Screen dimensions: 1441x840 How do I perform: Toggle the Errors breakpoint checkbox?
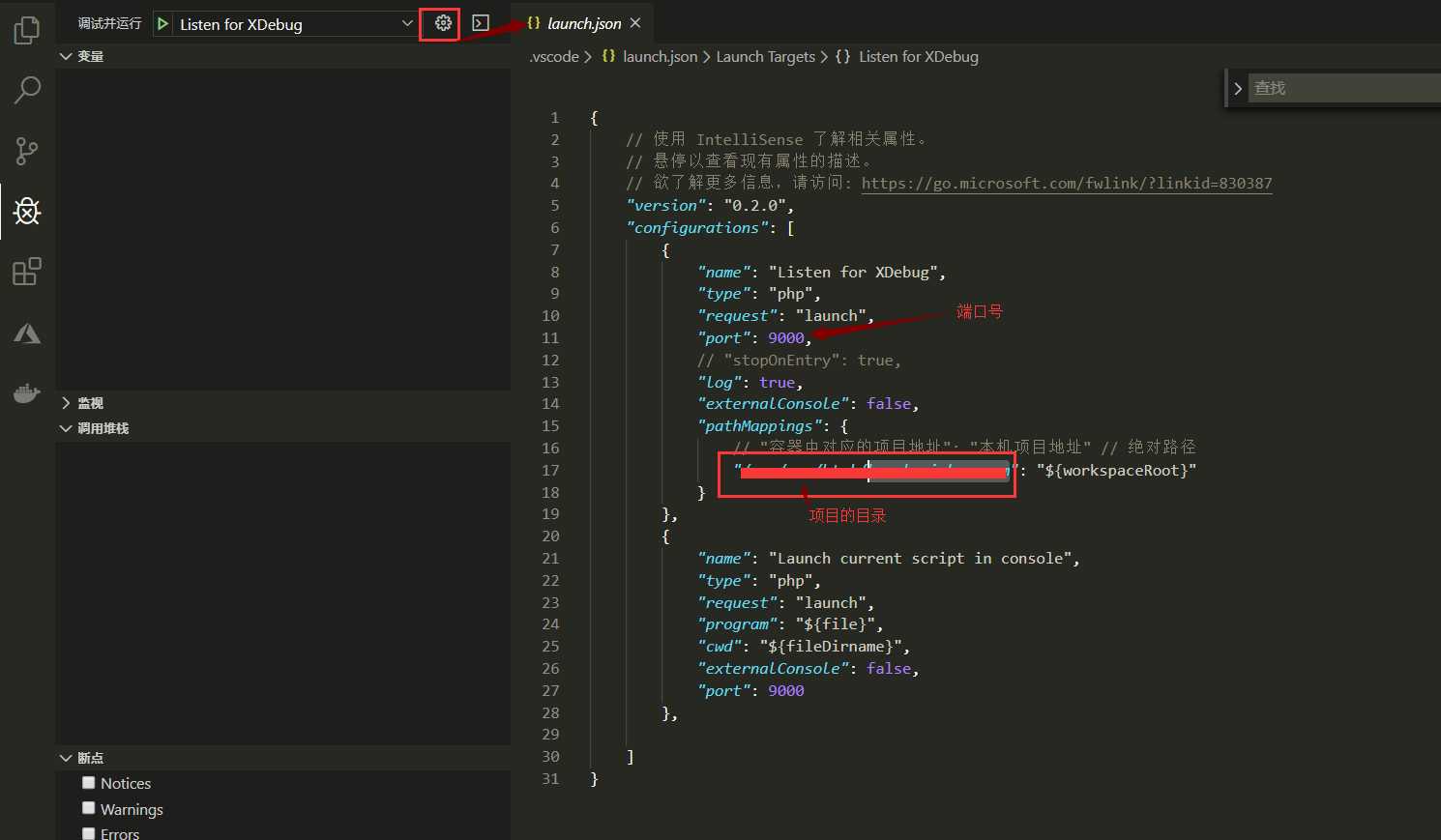(89, 833)
